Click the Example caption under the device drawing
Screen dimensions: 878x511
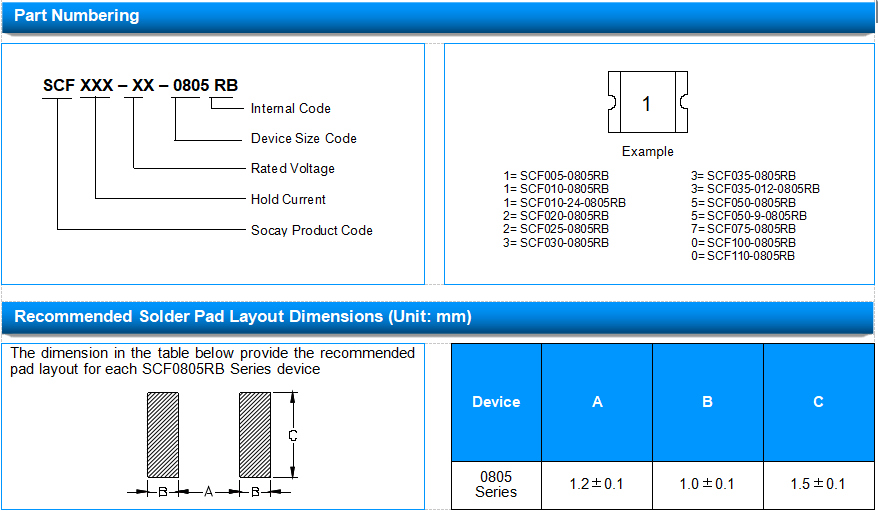click(x=648, y=152)
